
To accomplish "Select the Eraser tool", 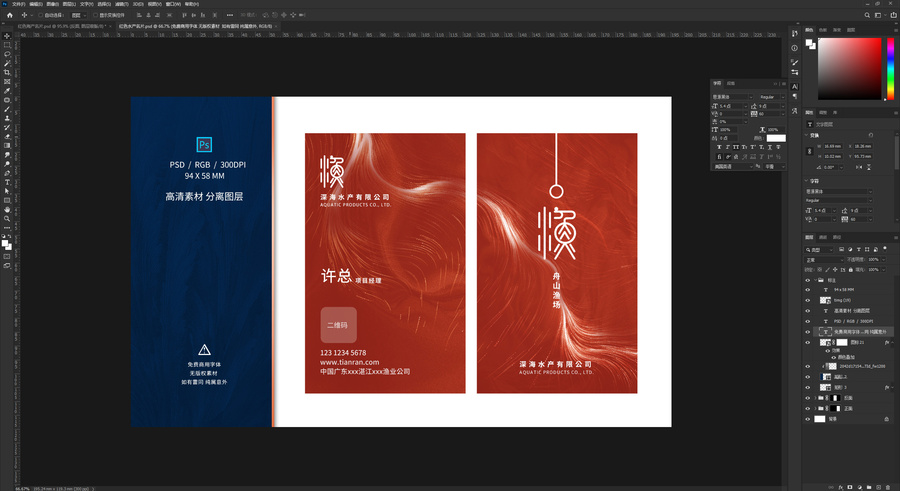I will (7, 136).
